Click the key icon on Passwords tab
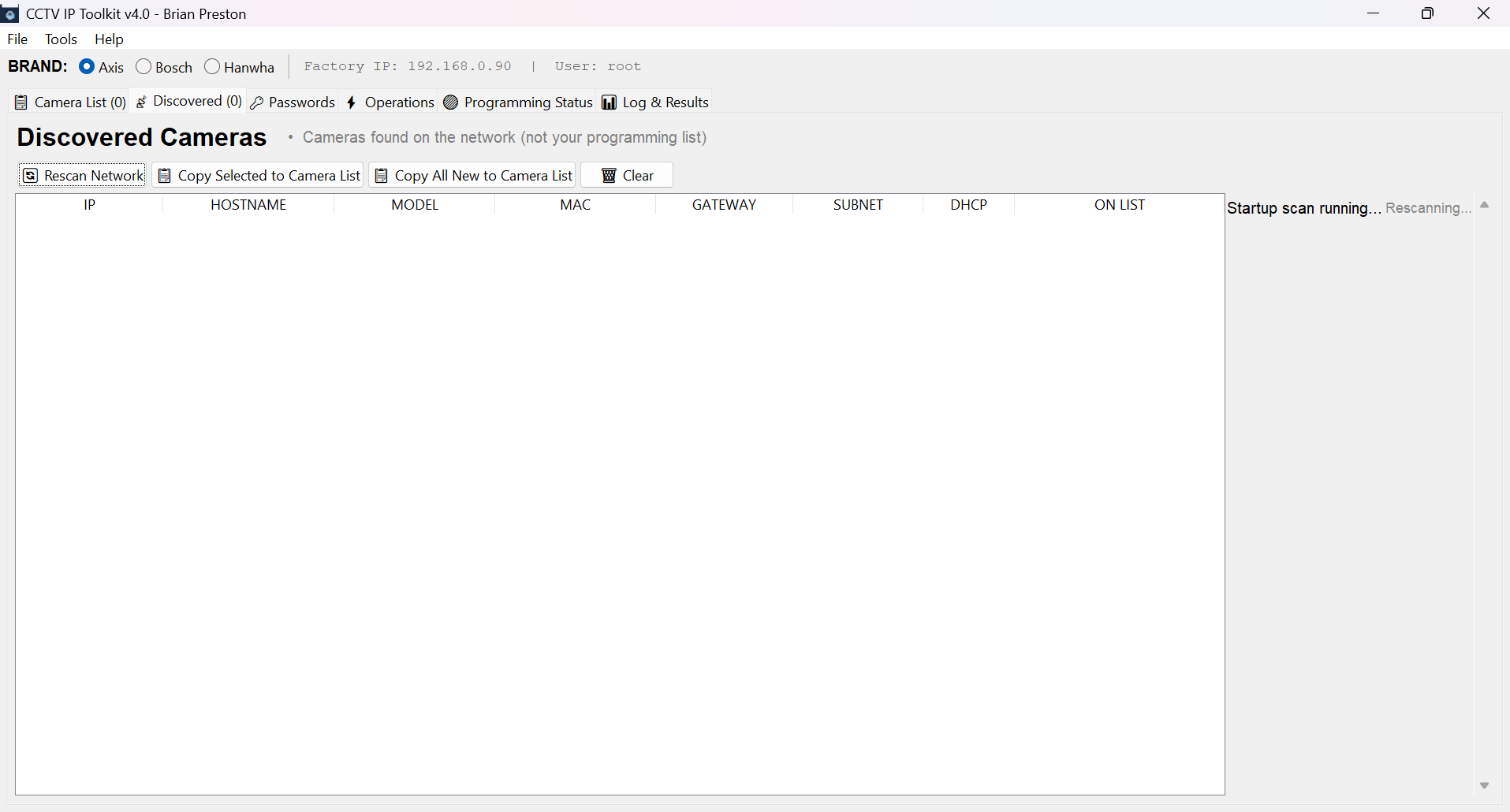Screen dimensions: 1510x812 pos(257,102)
